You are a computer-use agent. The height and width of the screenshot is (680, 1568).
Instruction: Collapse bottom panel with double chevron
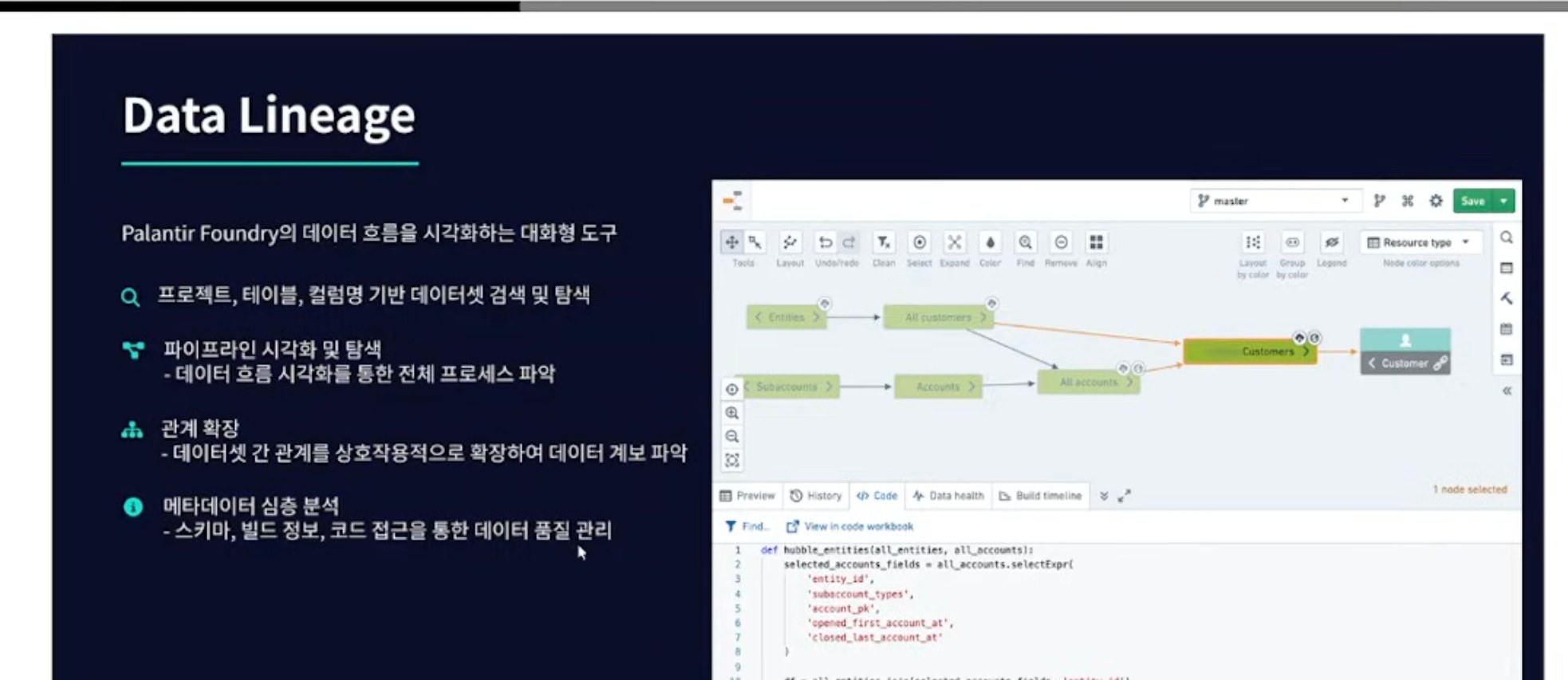1104,496
